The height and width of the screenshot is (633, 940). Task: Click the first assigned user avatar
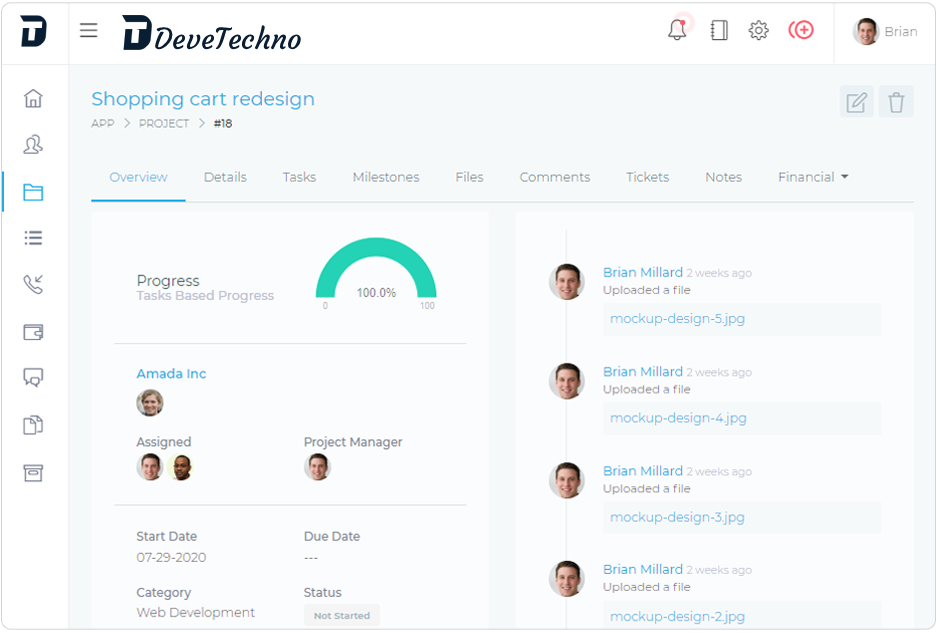click(150, 467)
